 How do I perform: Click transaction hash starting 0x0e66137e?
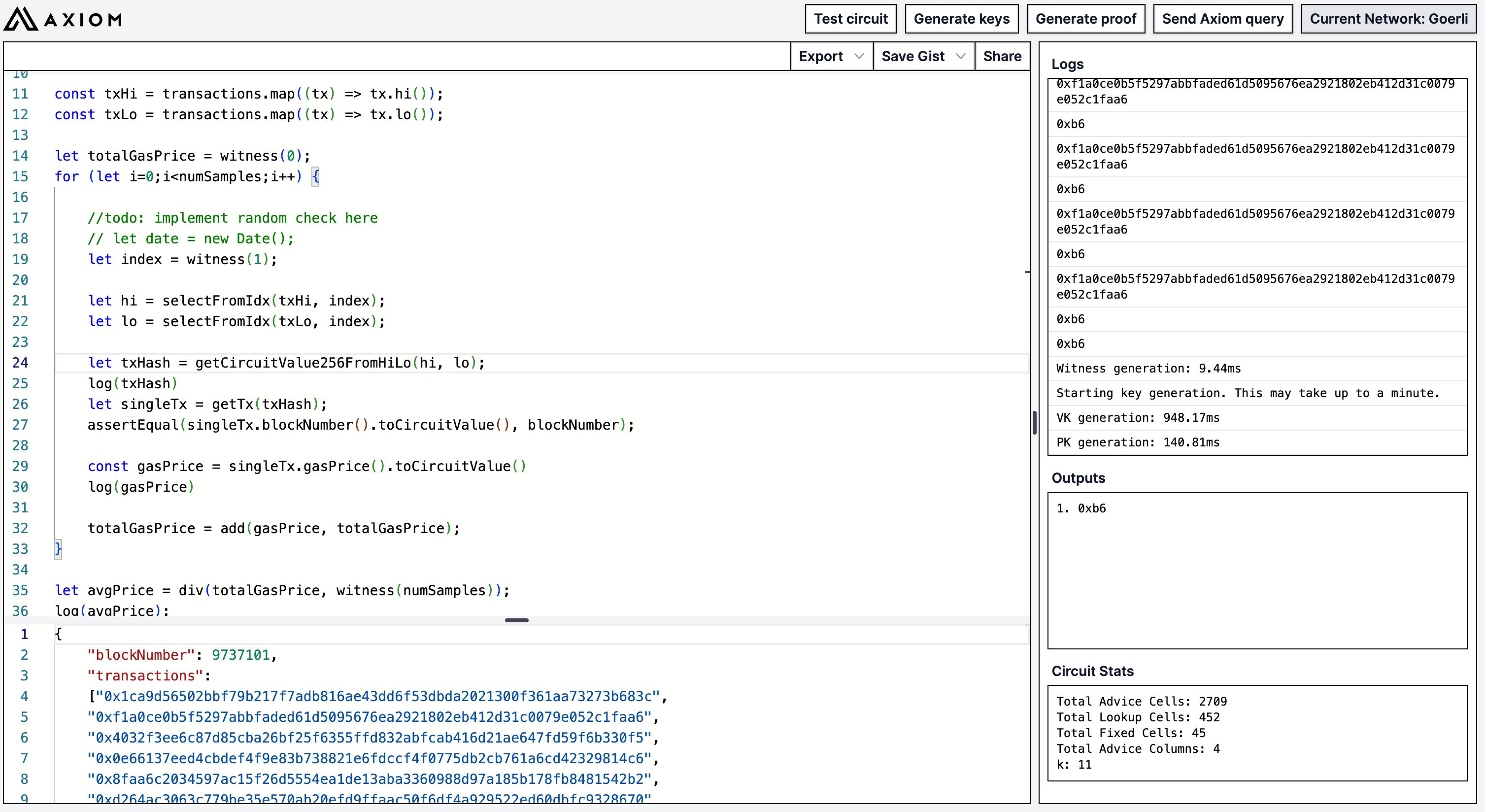369,758
